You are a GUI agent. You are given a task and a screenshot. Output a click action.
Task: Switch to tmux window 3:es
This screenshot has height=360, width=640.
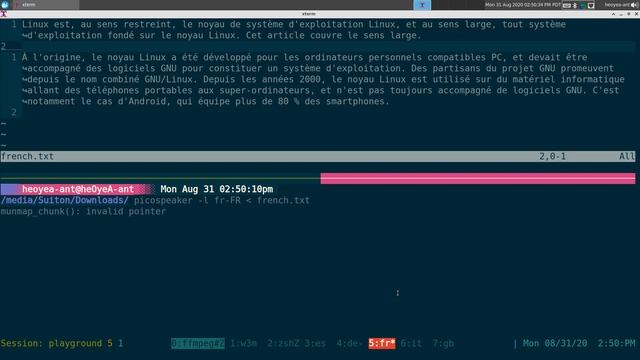click(315, 343)
